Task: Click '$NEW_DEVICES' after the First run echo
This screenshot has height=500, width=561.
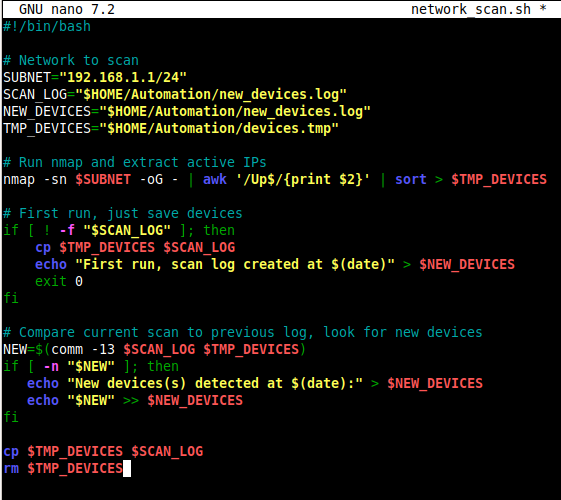Action: 467,264
